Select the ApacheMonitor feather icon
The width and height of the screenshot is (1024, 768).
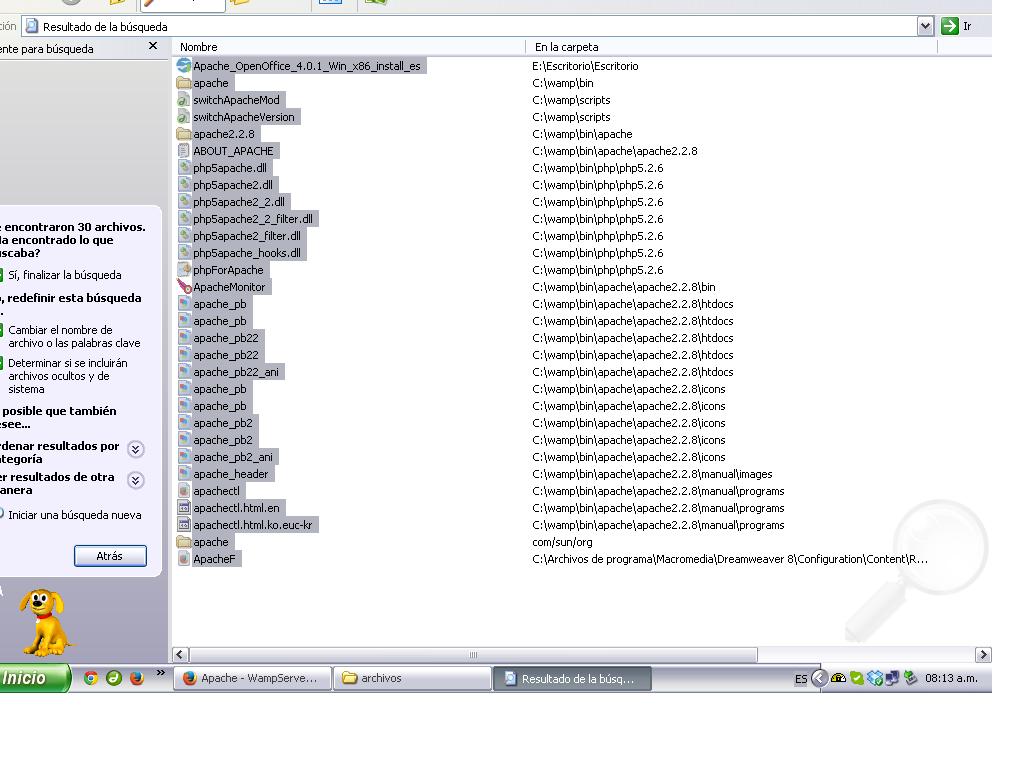[x=184, y=287]
